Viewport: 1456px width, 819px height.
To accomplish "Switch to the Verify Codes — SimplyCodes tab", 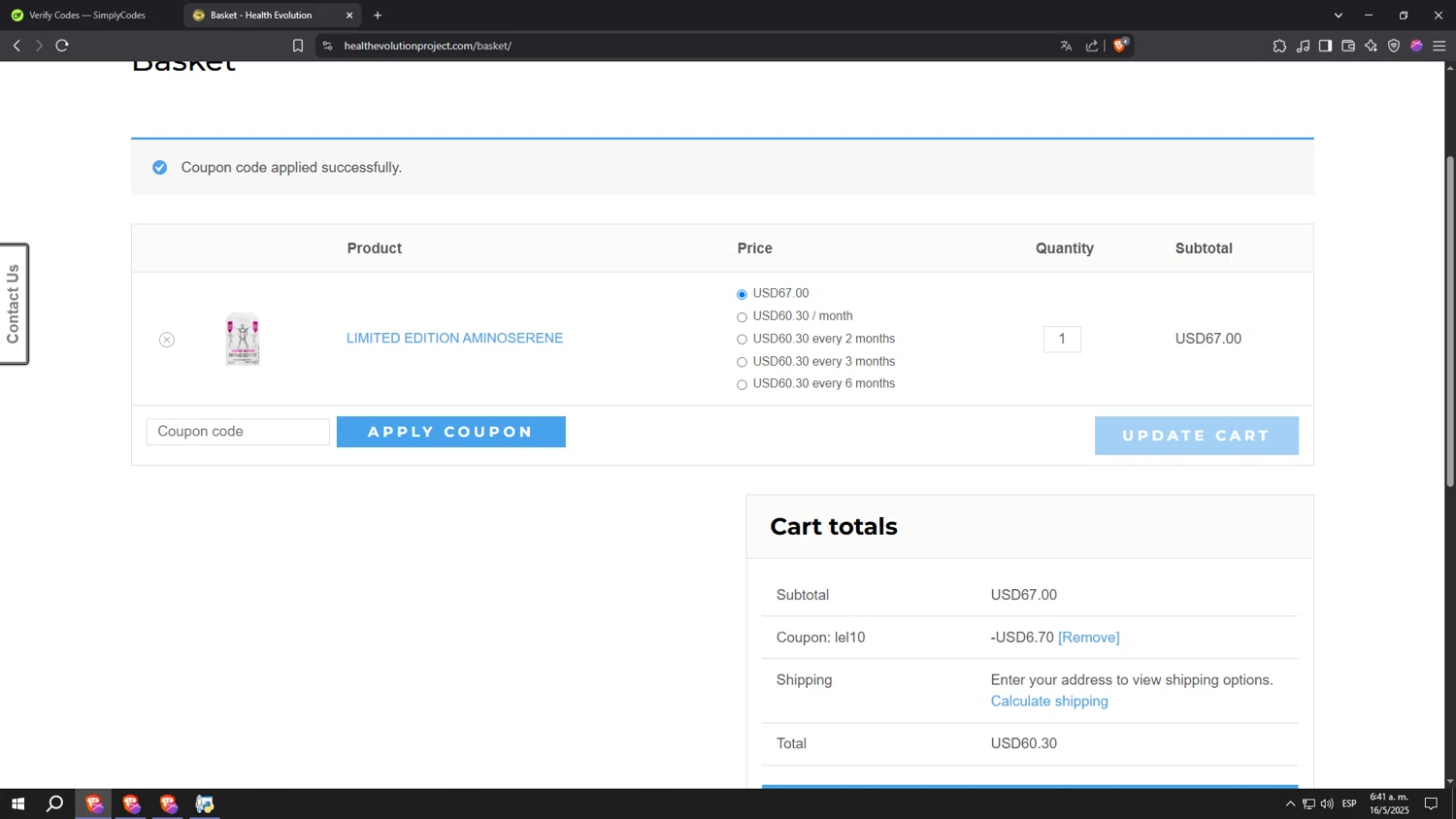I will tap(87, 16).
